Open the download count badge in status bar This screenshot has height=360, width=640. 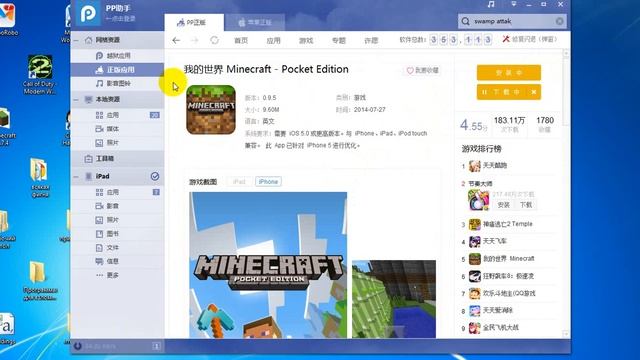click(x=156, y=346)
